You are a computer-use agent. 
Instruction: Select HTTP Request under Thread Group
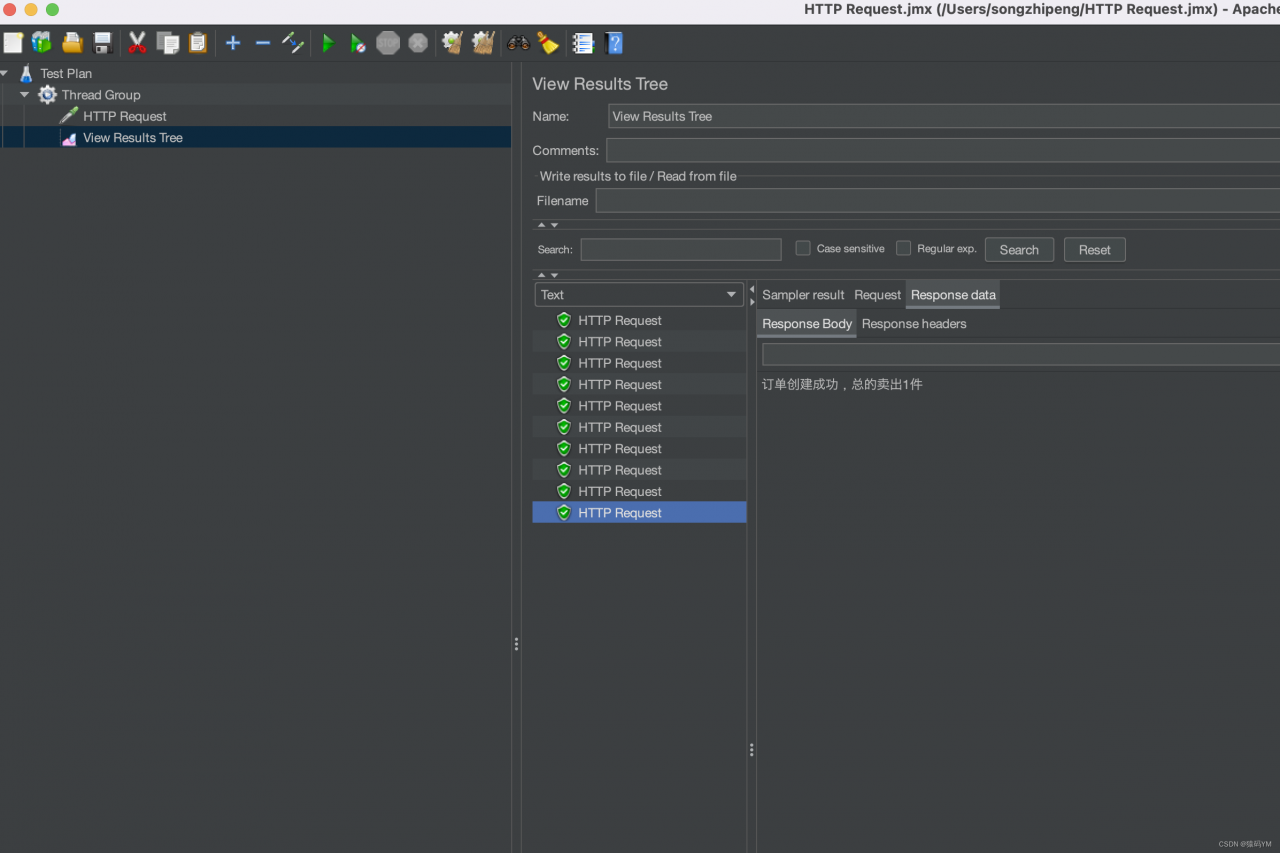pos(125,117)
